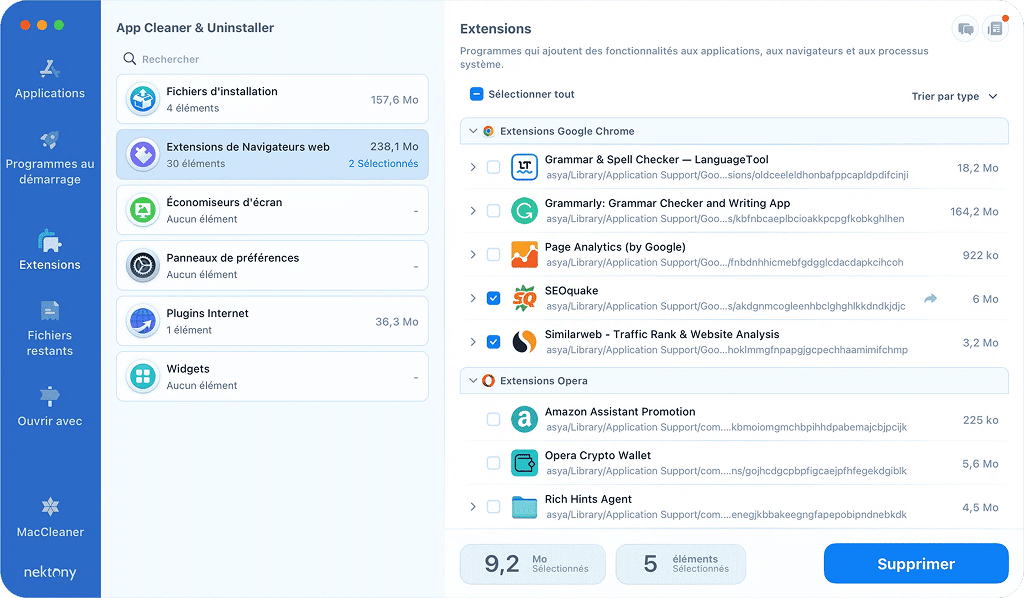Select Plugins Internet category
1024x598 pixels.
(x=272, y=321)
